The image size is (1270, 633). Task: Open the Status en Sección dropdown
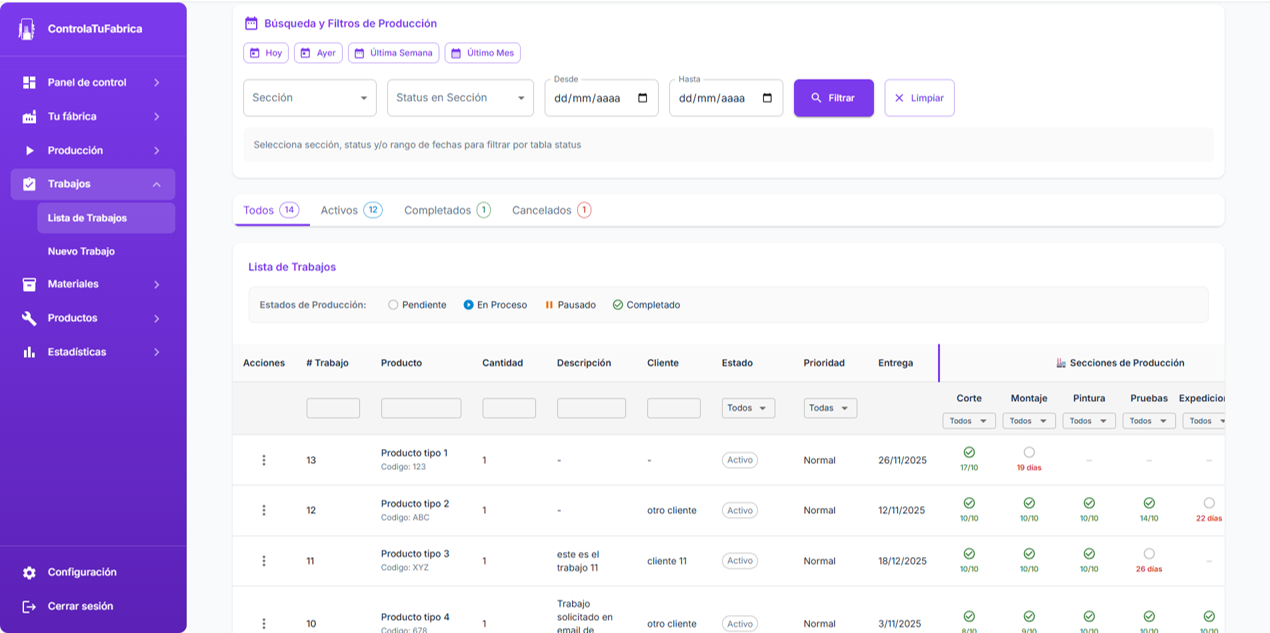(460, 98)
